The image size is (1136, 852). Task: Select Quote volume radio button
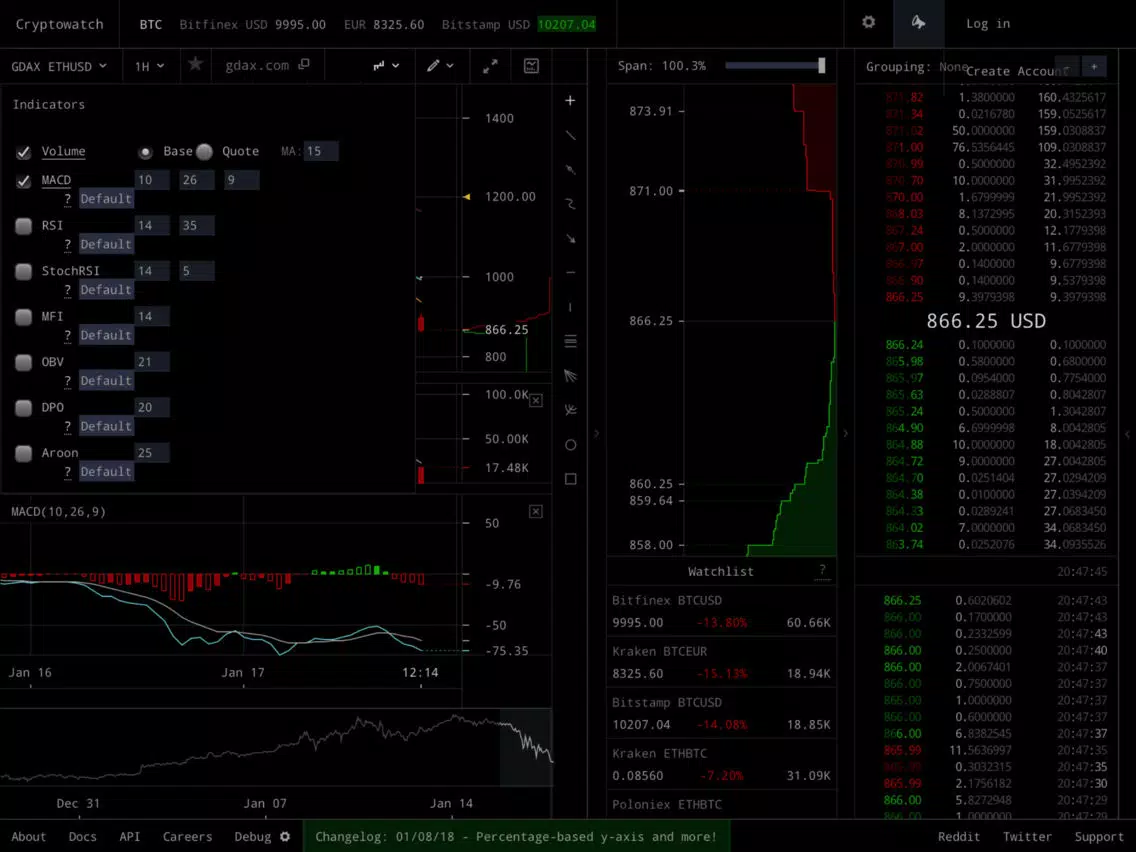(x=205, y=151)
